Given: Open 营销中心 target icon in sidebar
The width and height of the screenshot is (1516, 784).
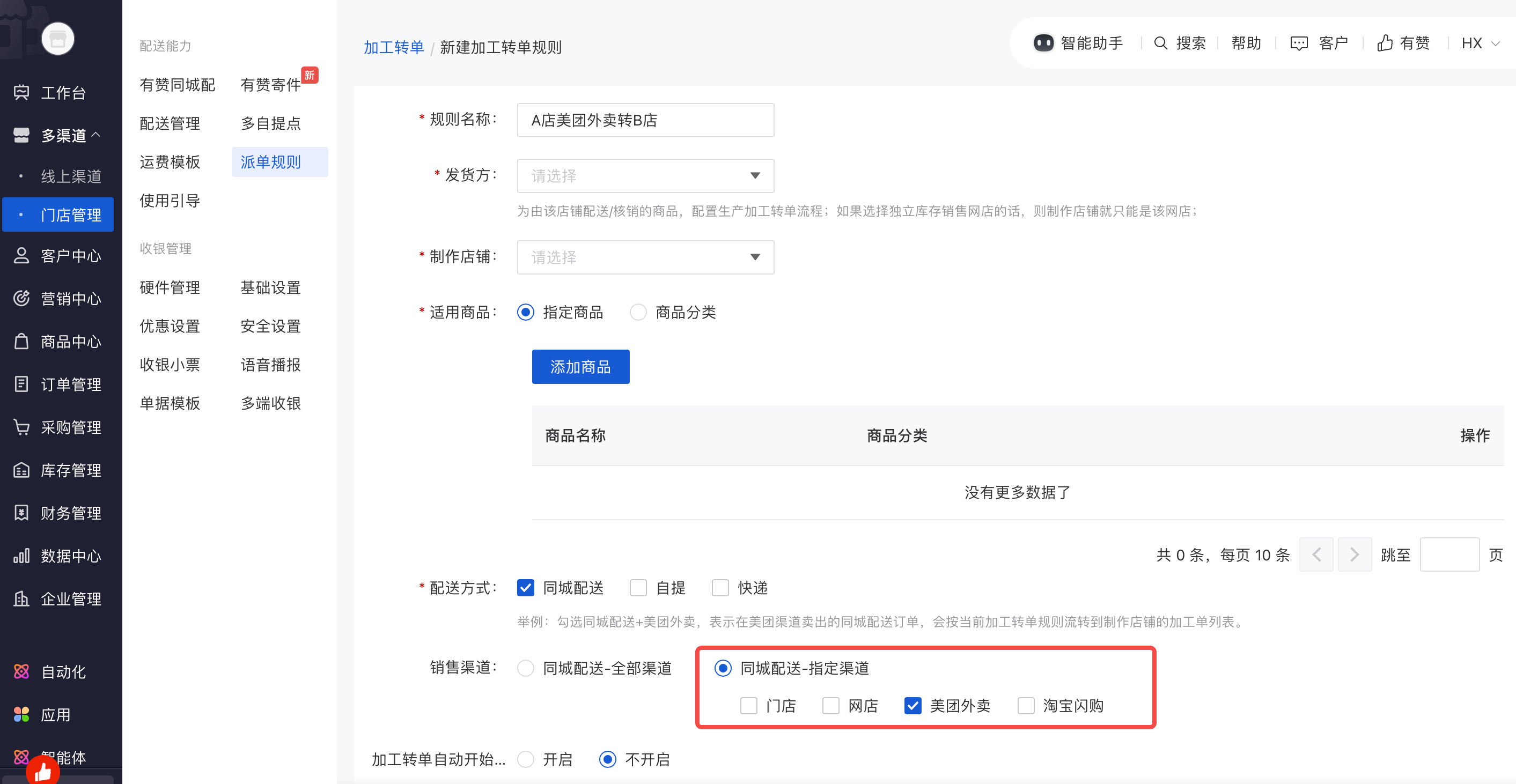Looking at the screenshot, I should click(x=22, y=298).
